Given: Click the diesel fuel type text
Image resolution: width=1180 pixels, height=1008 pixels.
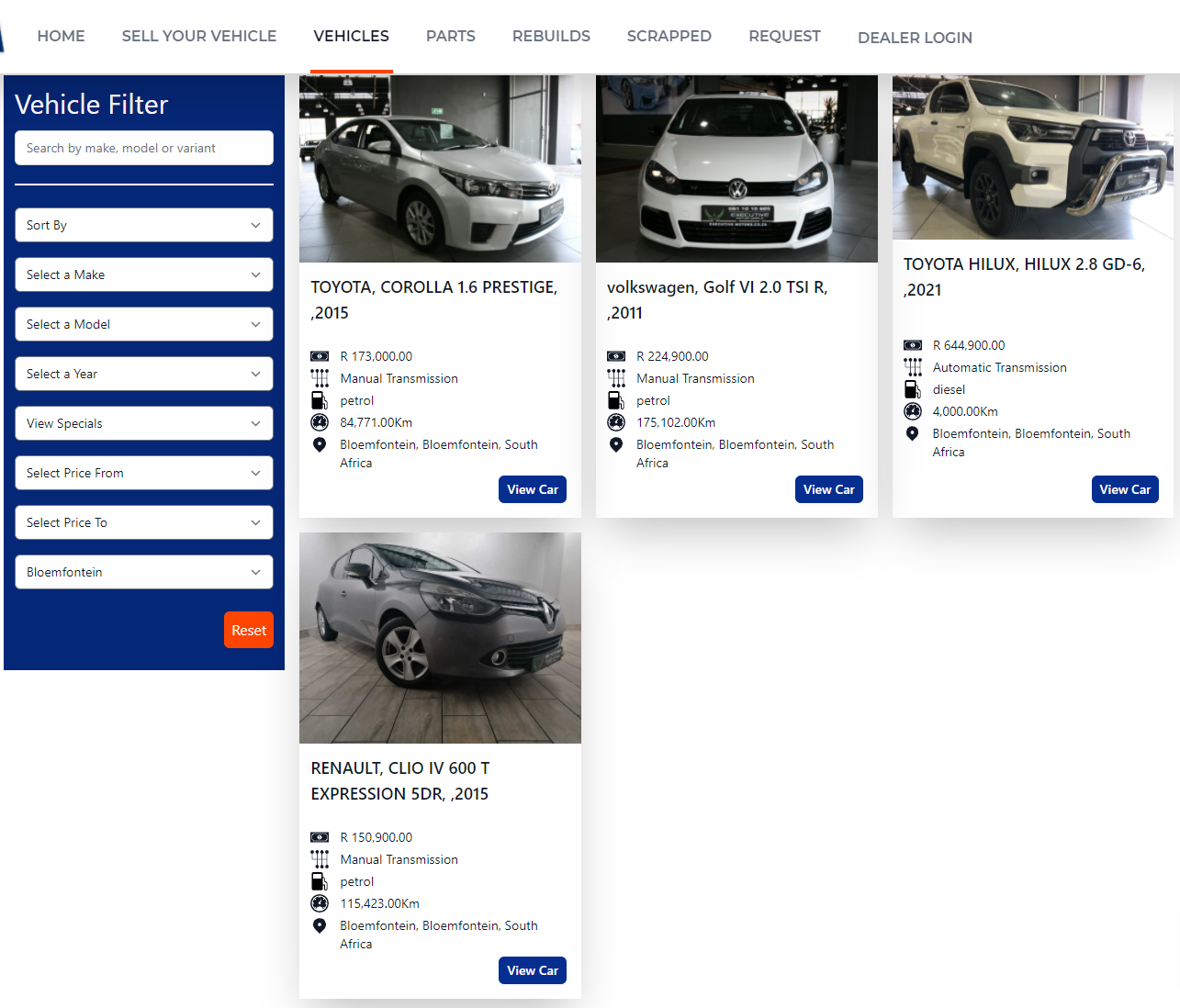Looking at the screenshot, I should point(949,389).
